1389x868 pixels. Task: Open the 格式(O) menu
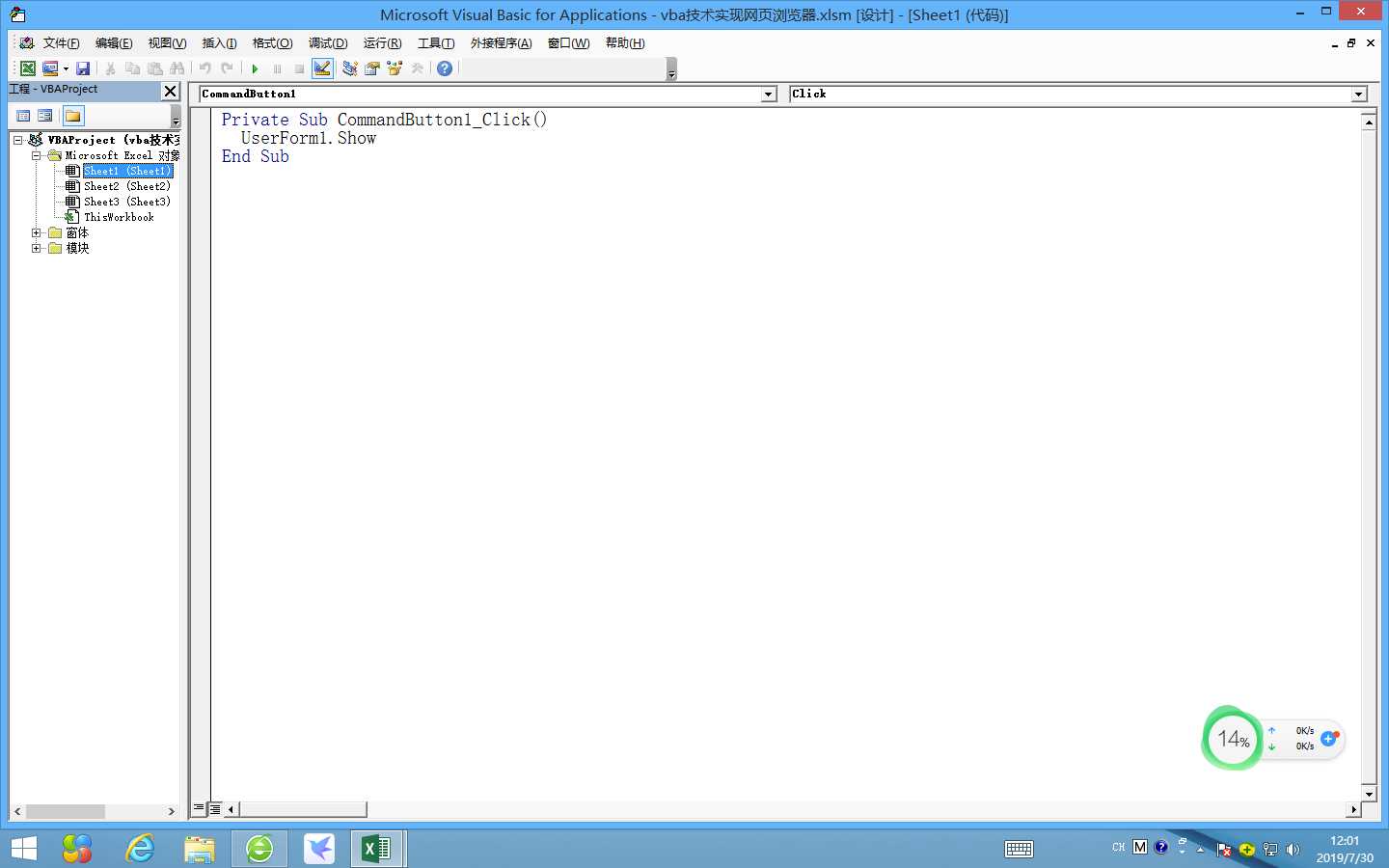272,43
